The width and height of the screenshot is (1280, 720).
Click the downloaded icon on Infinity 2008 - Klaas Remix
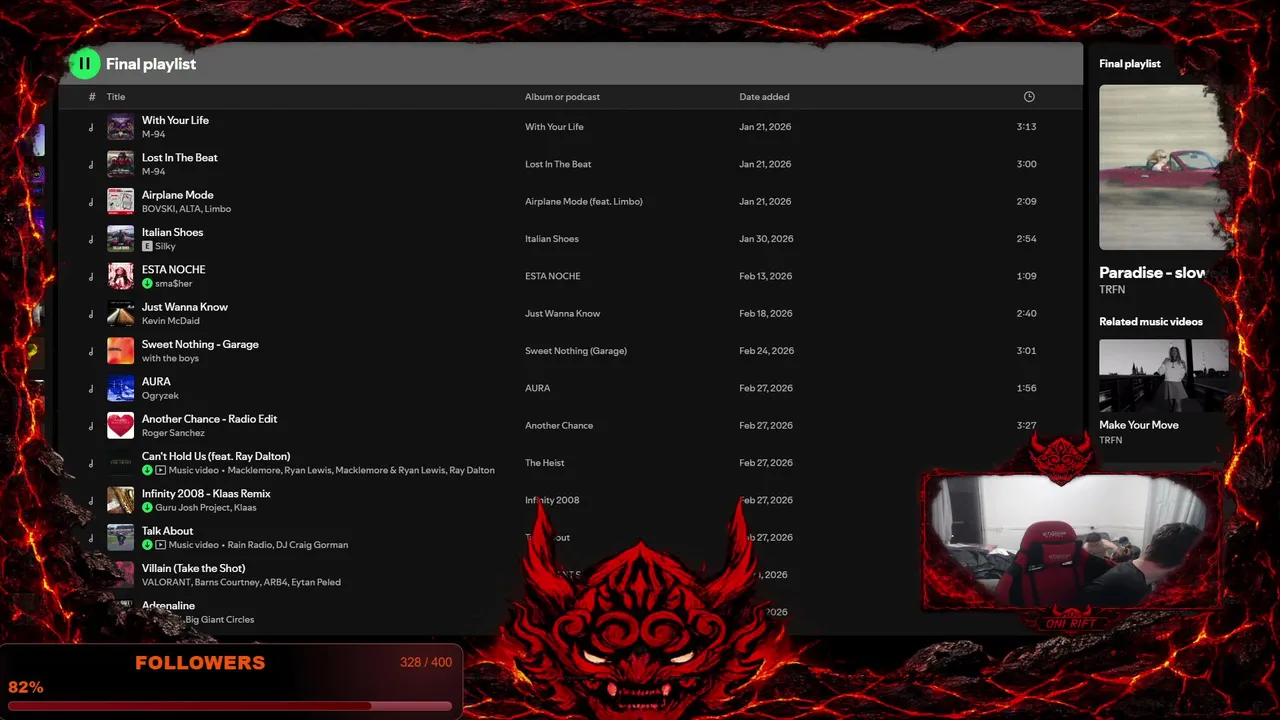[x=147, y=508]
